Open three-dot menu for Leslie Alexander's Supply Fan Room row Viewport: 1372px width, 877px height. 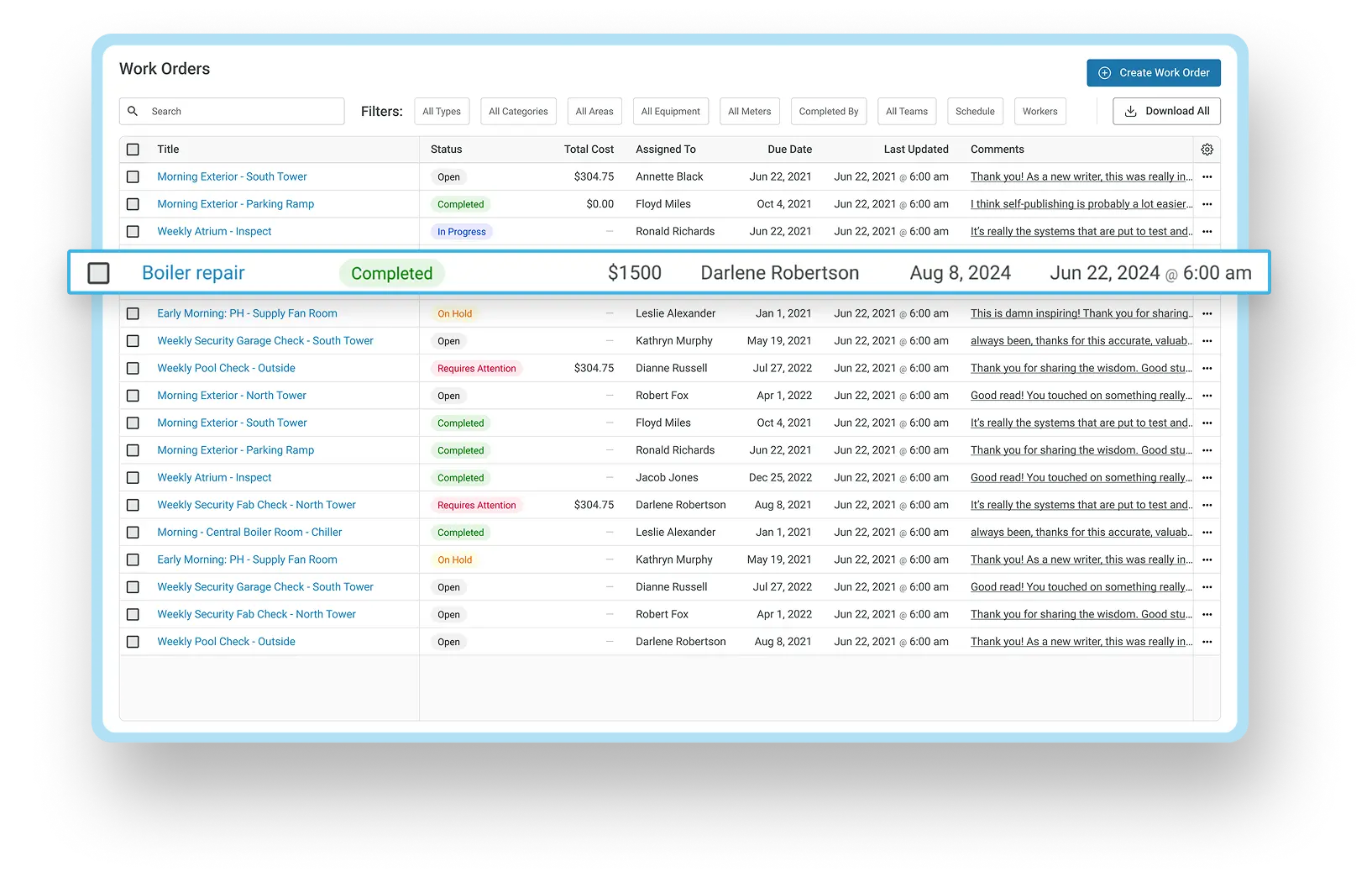[1207, 314]
